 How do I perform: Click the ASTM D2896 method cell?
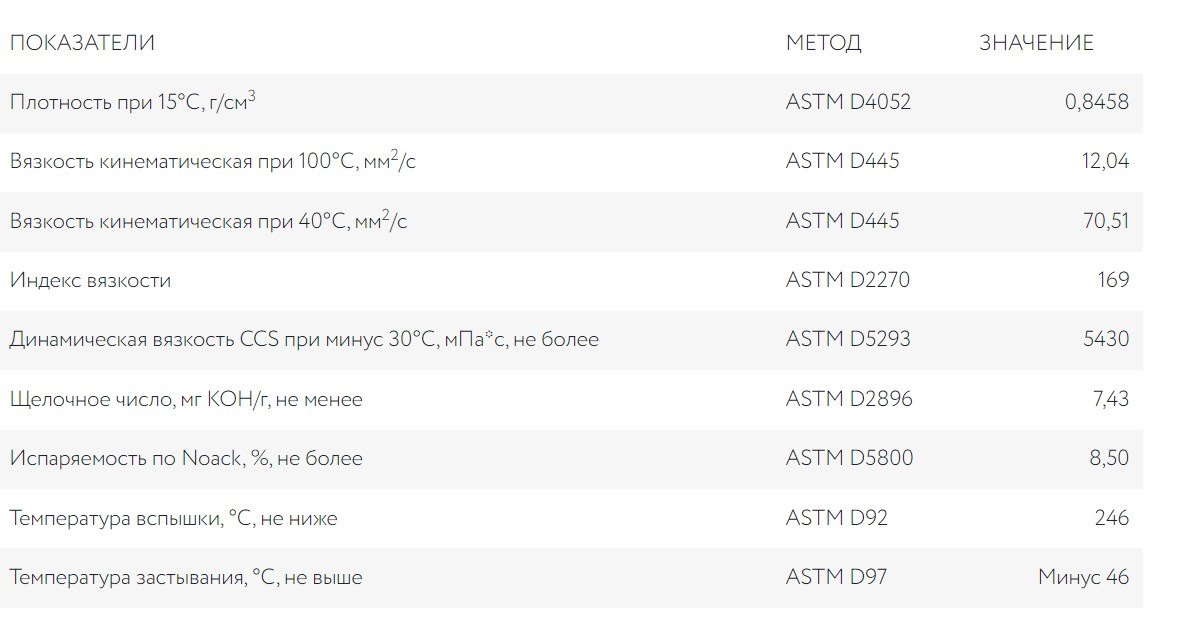pos(849,400)
